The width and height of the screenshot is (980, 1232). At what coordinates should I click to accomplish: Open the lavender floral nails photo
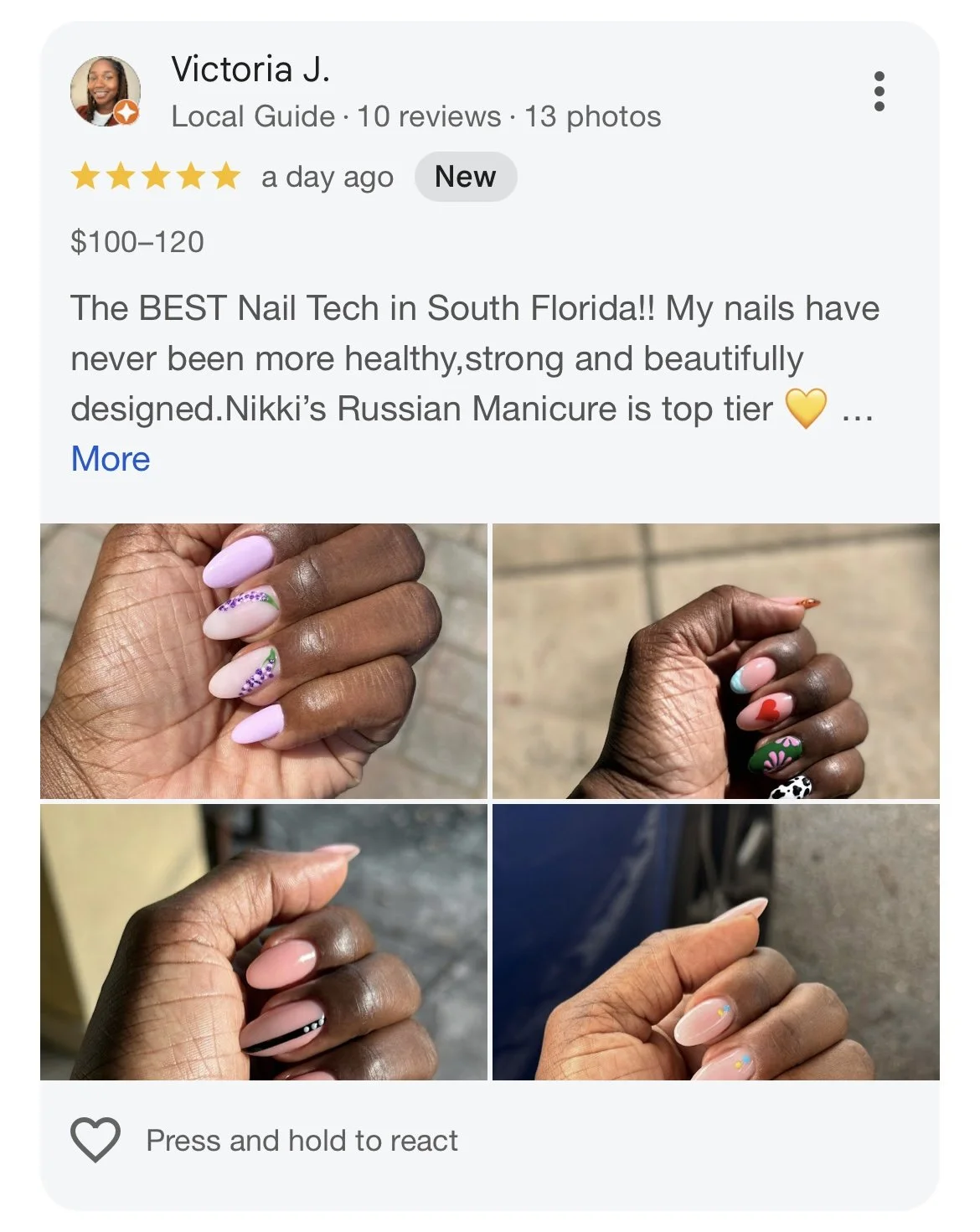tap(263, 661)
